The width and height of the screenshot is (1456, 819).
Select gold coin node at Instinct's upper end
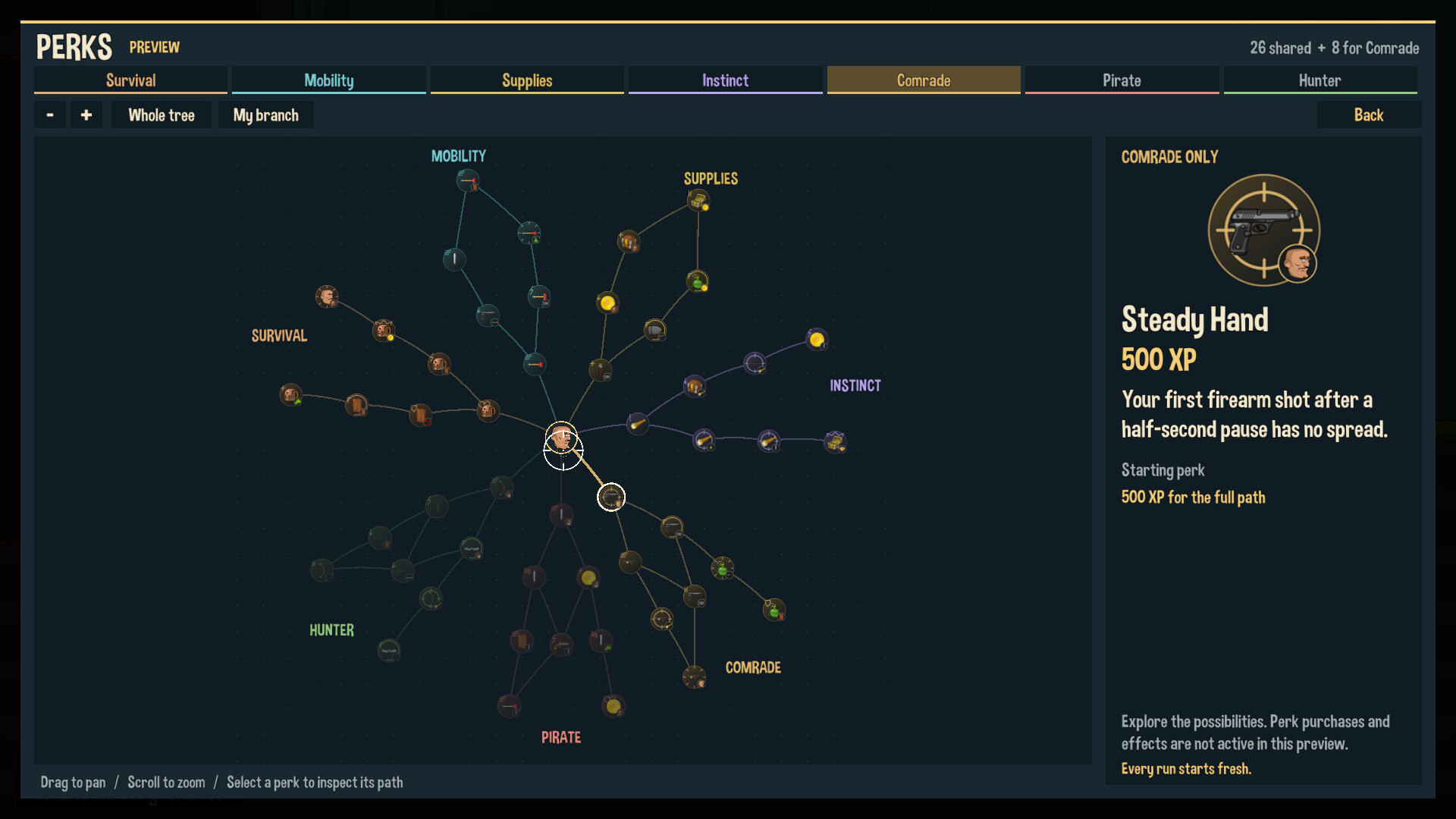(x=817, y=340)
